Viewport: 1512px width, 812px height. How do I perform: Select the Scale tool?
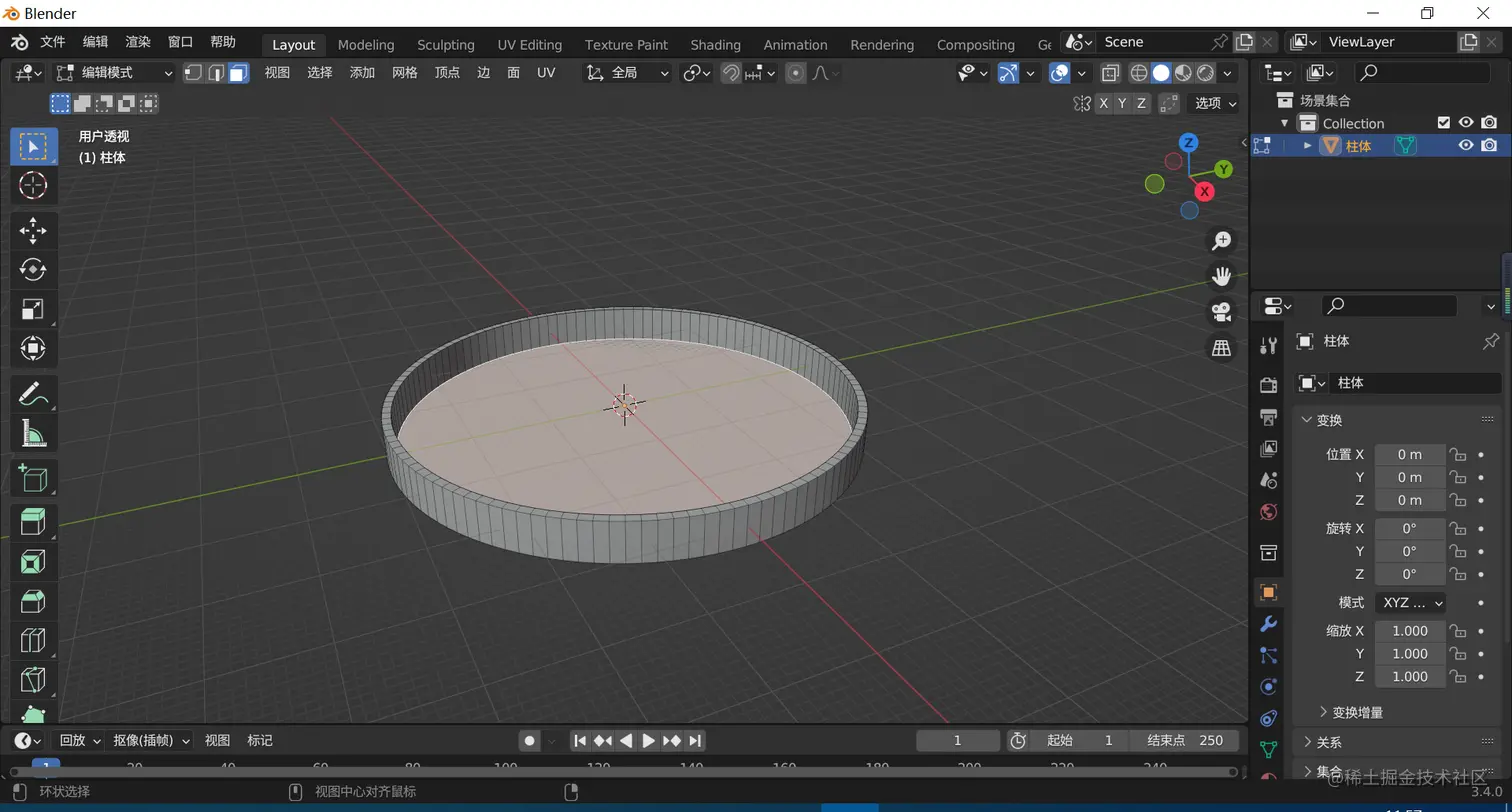click(33, 309)
